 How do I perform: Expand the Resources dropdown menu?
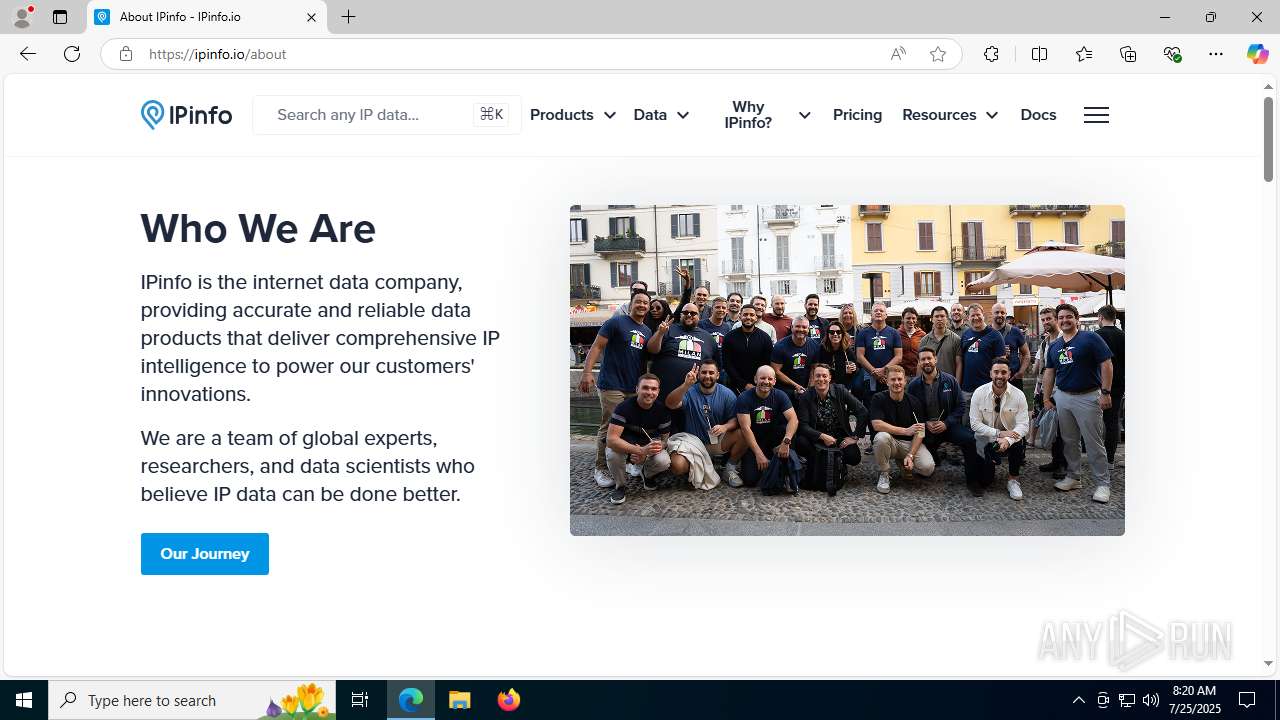pyautogui.click(x=950, y=115)
